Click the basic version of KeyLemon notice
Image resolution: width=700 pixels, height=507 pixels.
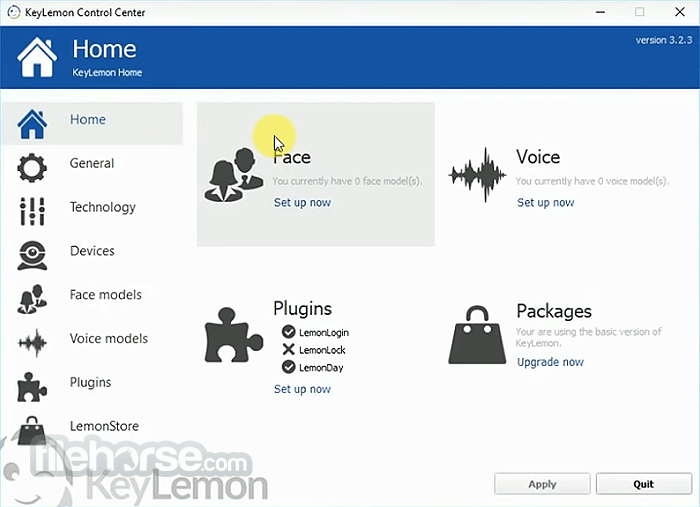(x=588, y=337)
